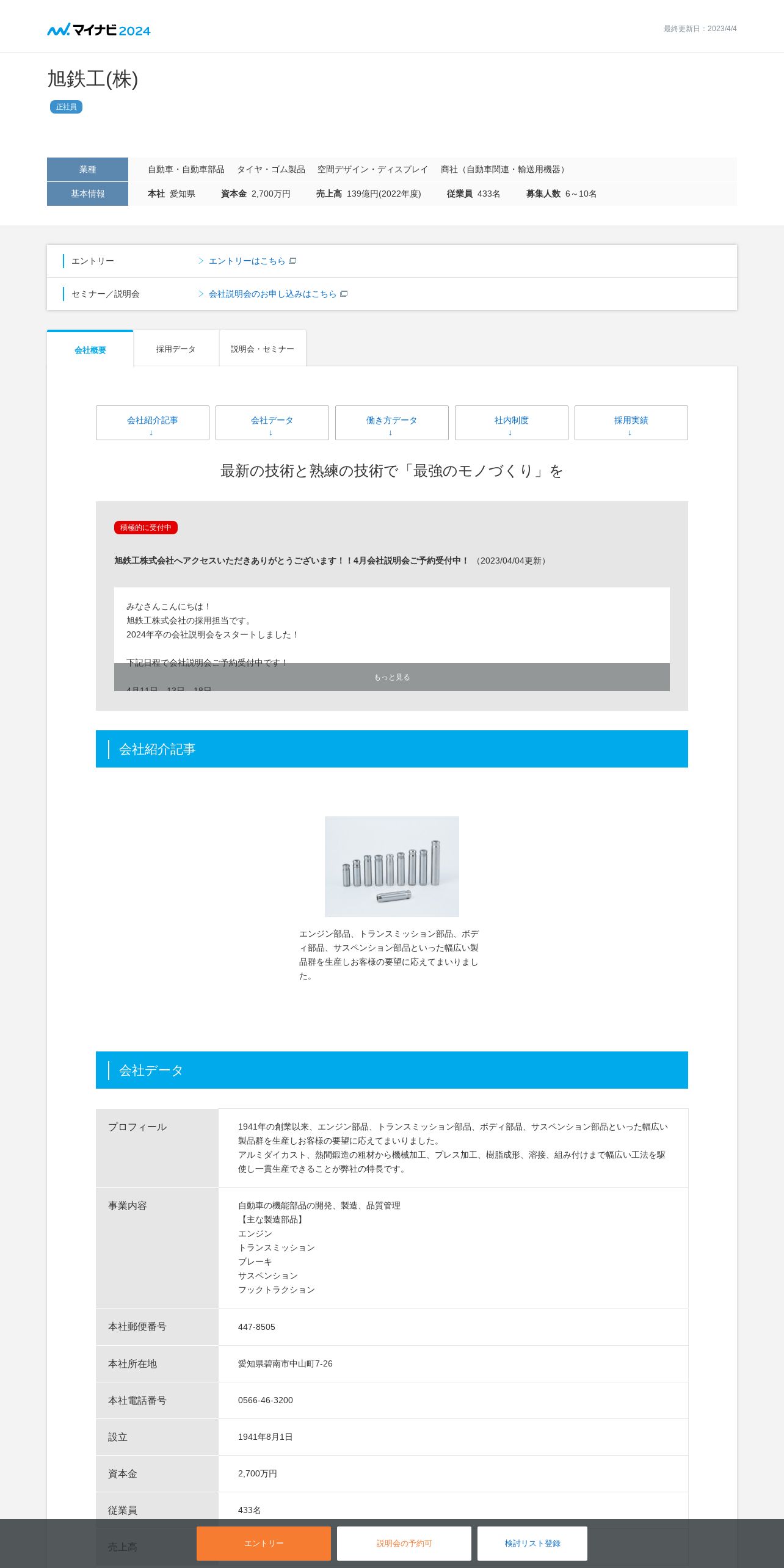784x1568 pixels.
Task: Click the 説明会の予約可 button
Action: tap(404, 1543)
